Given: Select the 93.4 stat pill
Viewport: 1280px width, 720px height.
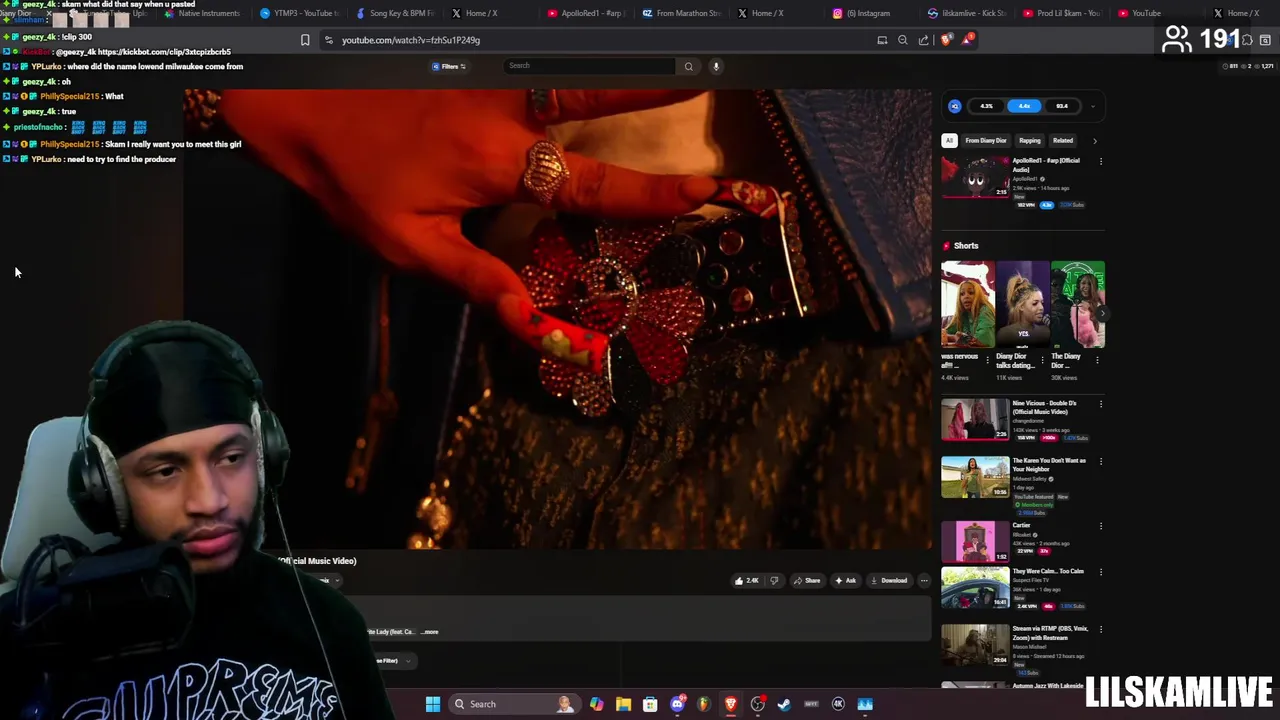Looking at the screenshot, I should pyautogui.click(x=1061, y=106).
